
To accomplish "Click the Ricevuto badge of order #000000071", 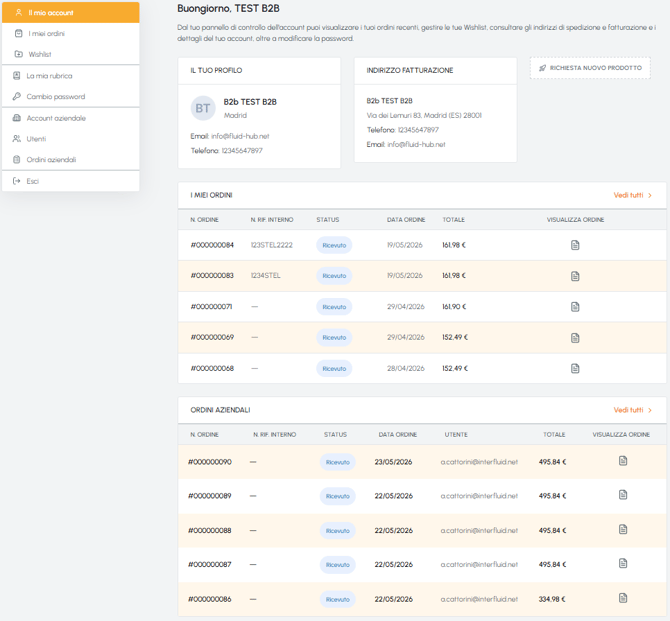I will tap(334, 307).
